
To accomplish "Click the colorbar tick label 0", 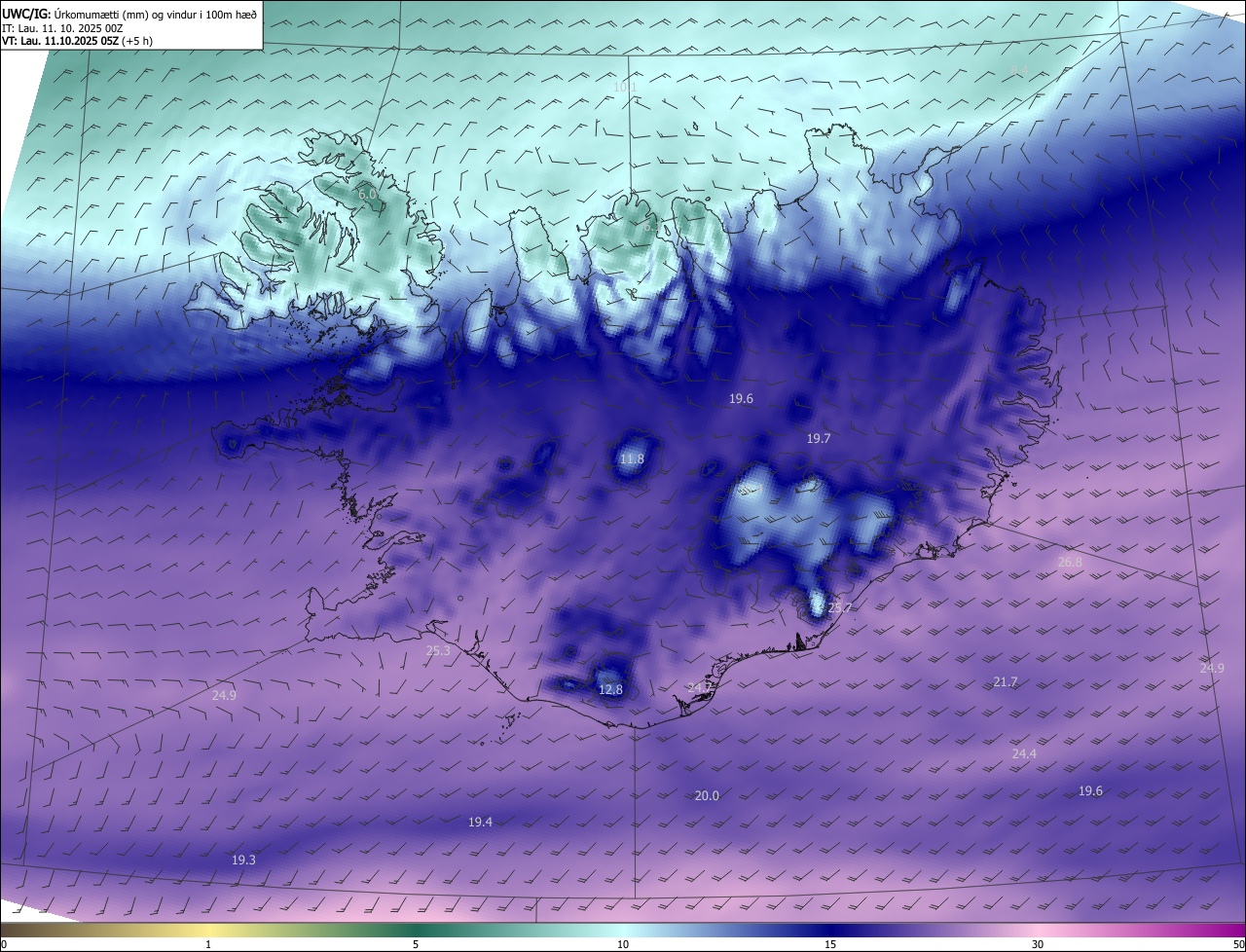I will pyautogui.click(x=4, y=944).
